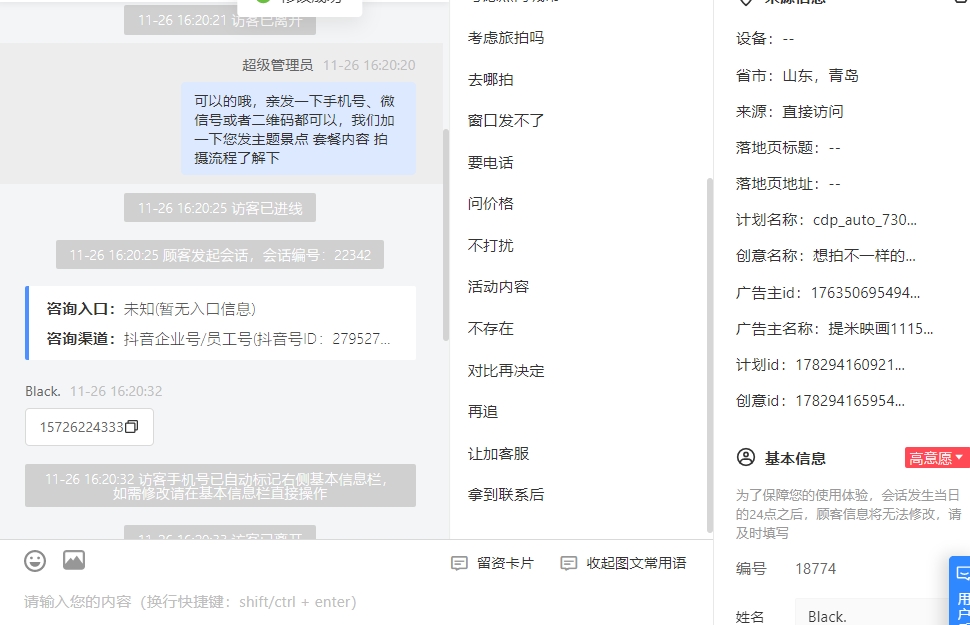Screen dimensions: 970x625
Task: Click the 基本信息 person icon
Action: point(745,457)
